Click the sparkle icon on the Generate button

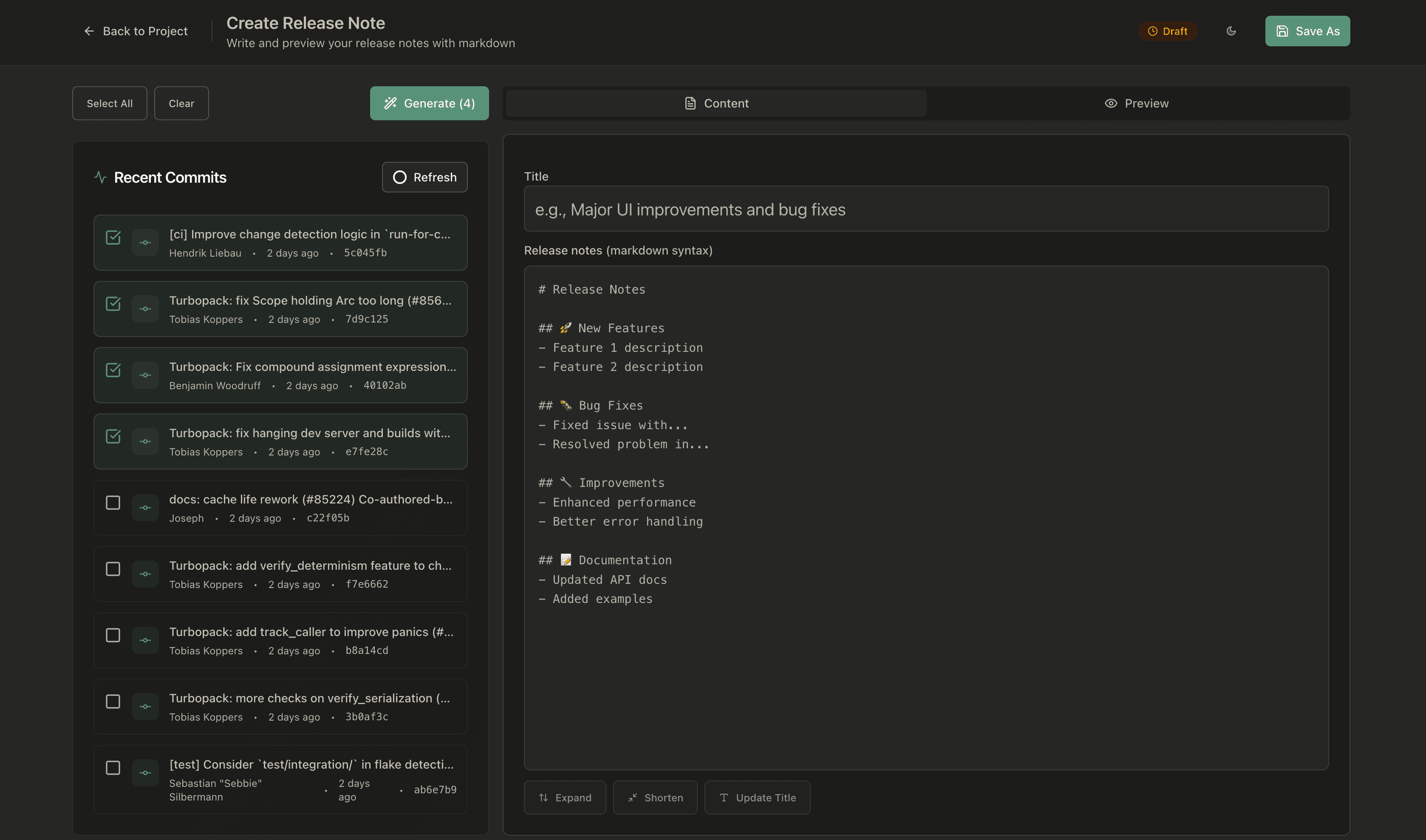click(x=390, y=103)
